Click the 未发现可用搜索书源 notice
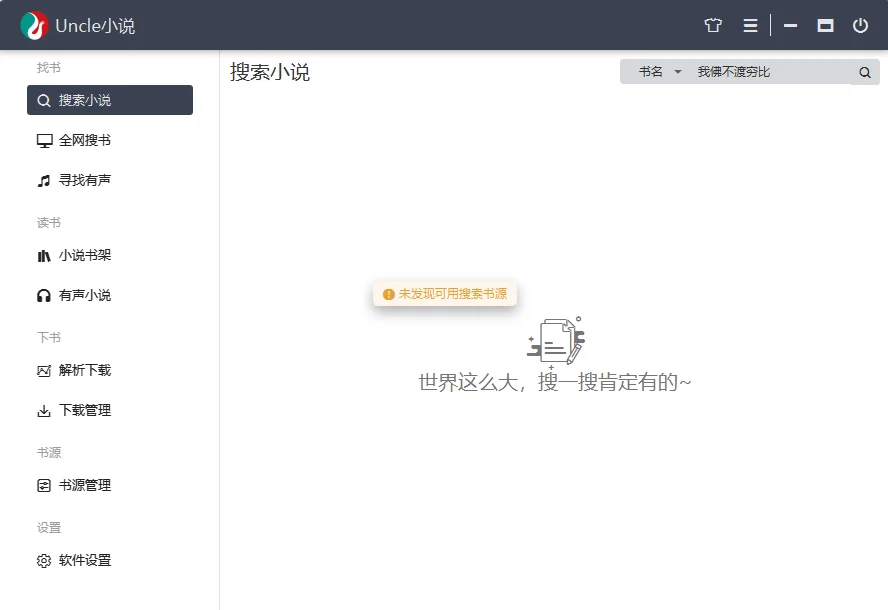This screenshot has height=610, width=888. point(445,294)
